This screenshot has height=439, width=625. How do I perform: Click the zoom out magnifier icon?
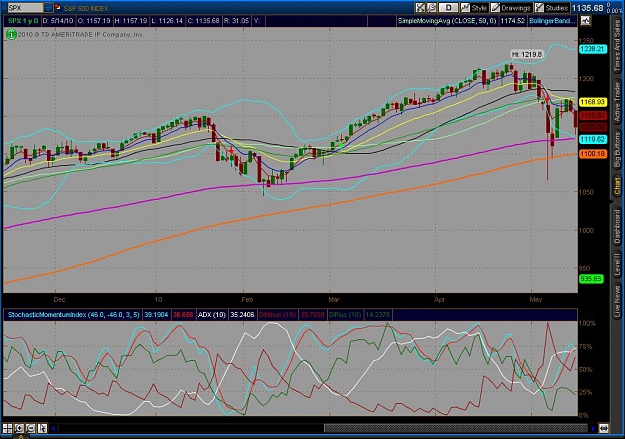click(31, 429)
